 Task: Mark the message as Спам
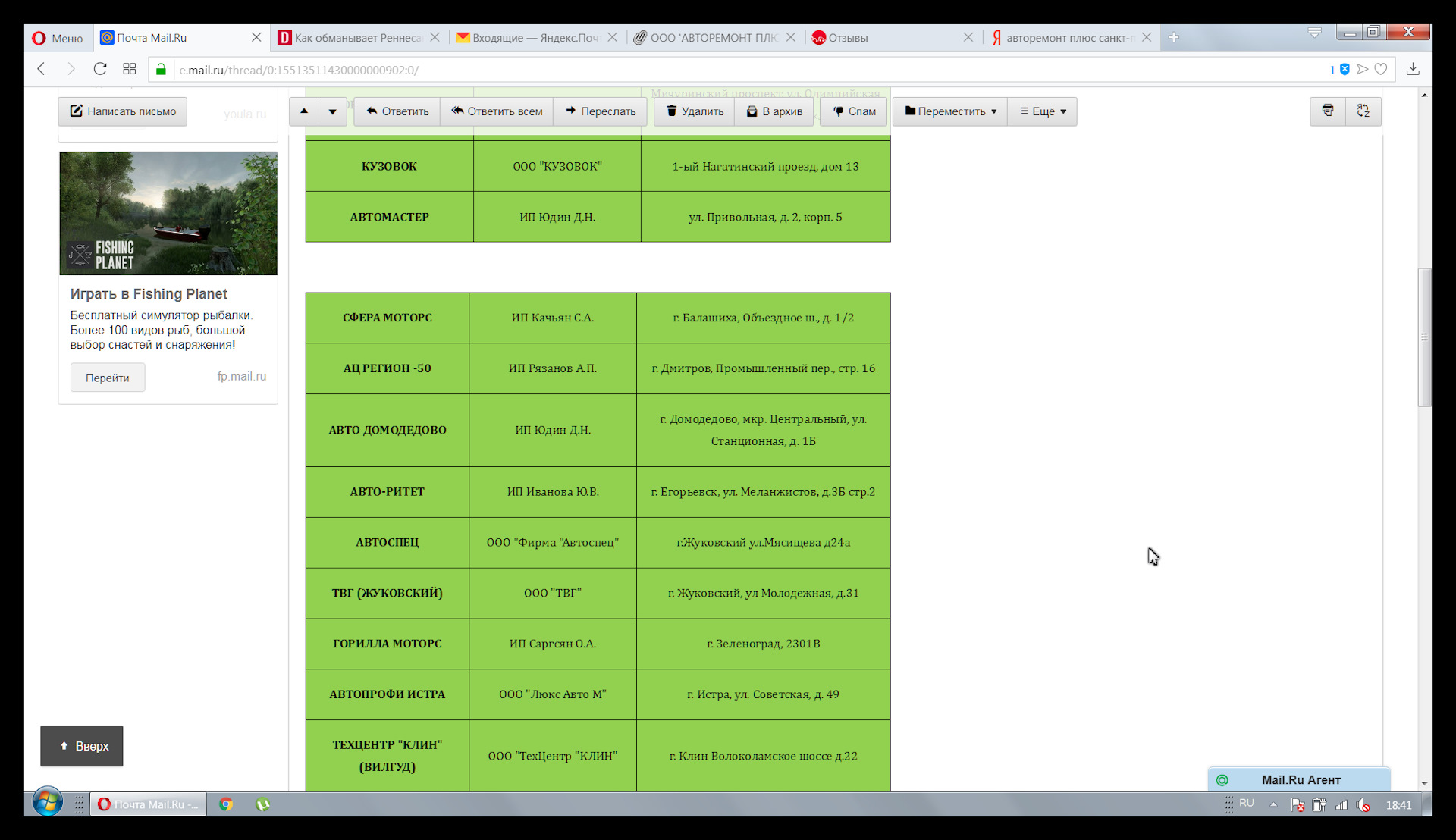click(x=854, y=111)
